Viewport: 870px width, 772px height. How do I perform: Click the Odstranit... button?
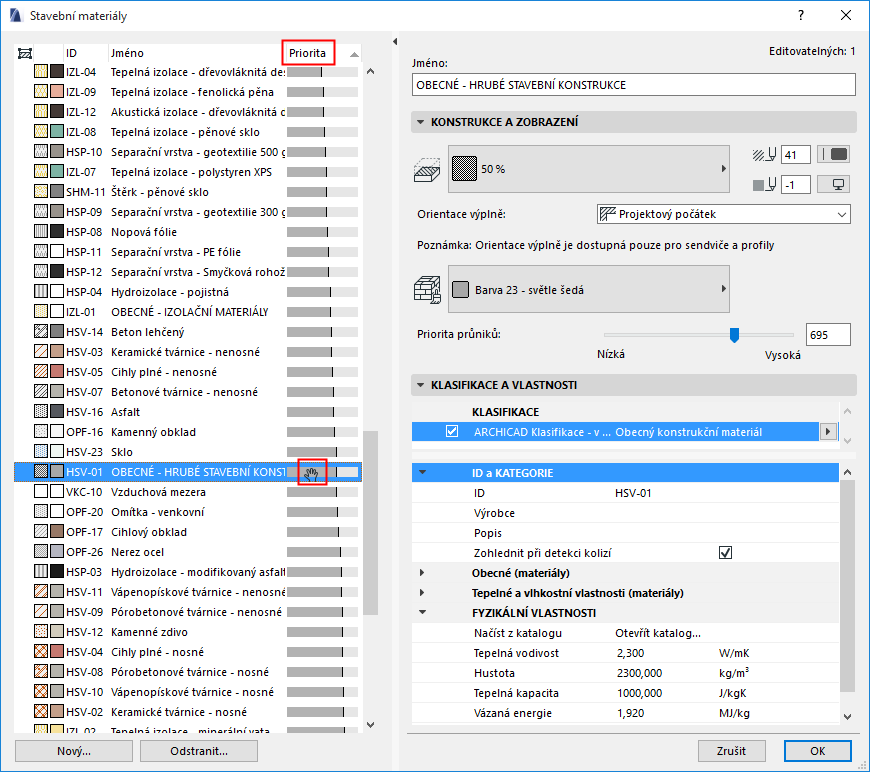(x=199, y=751)
